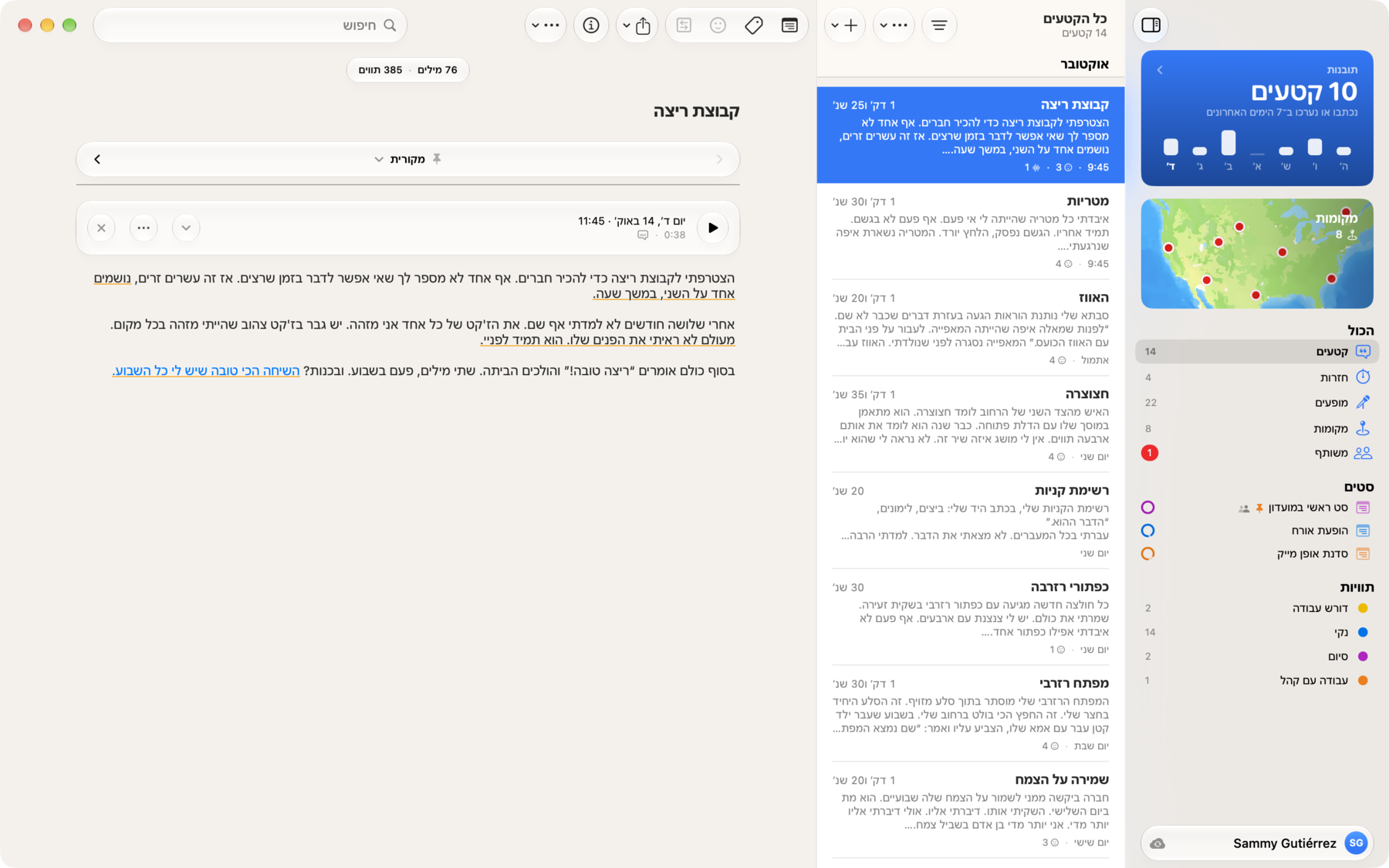Collapse the תובנות card arrow
Screen dimensions: 1389x868
tap(1160, 70)
